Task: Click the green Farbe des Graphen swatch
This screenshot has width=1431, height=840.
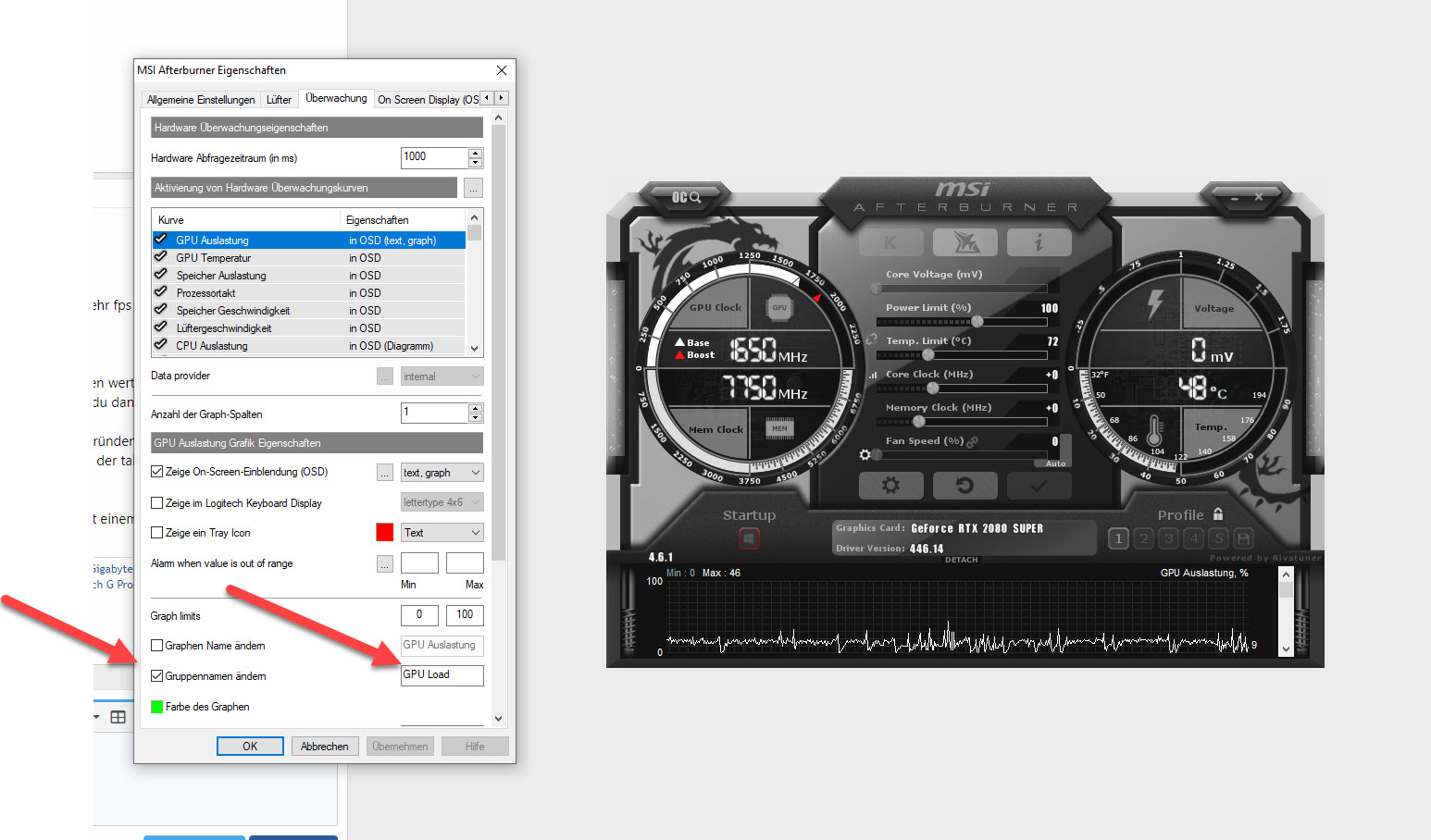Action: click(x=156, y=707)
